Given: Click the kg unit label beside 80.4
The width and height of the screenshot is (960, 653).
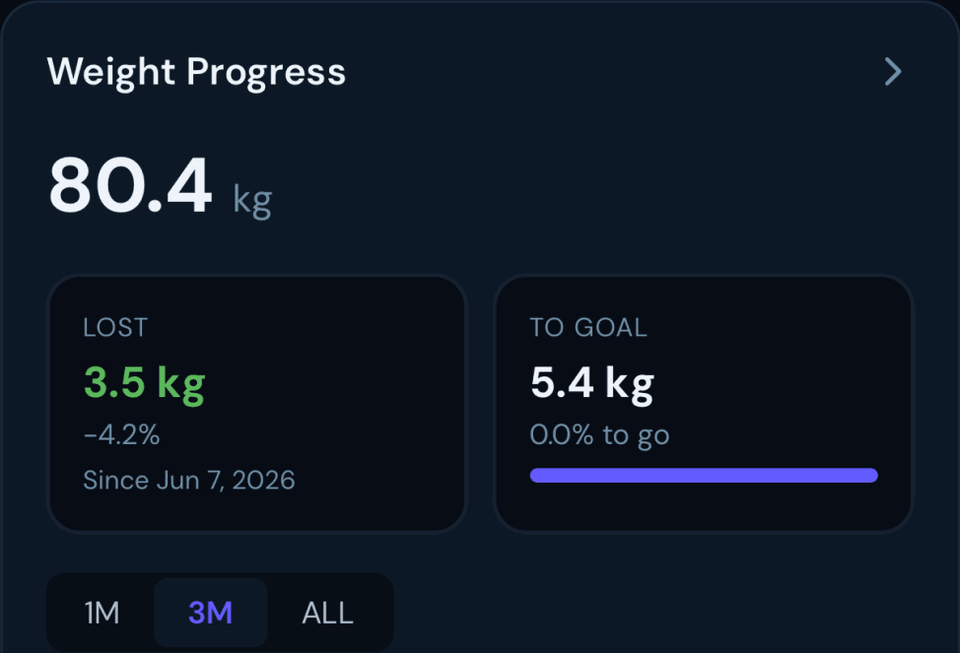Looking at the screenshot, I should [252, 200].
